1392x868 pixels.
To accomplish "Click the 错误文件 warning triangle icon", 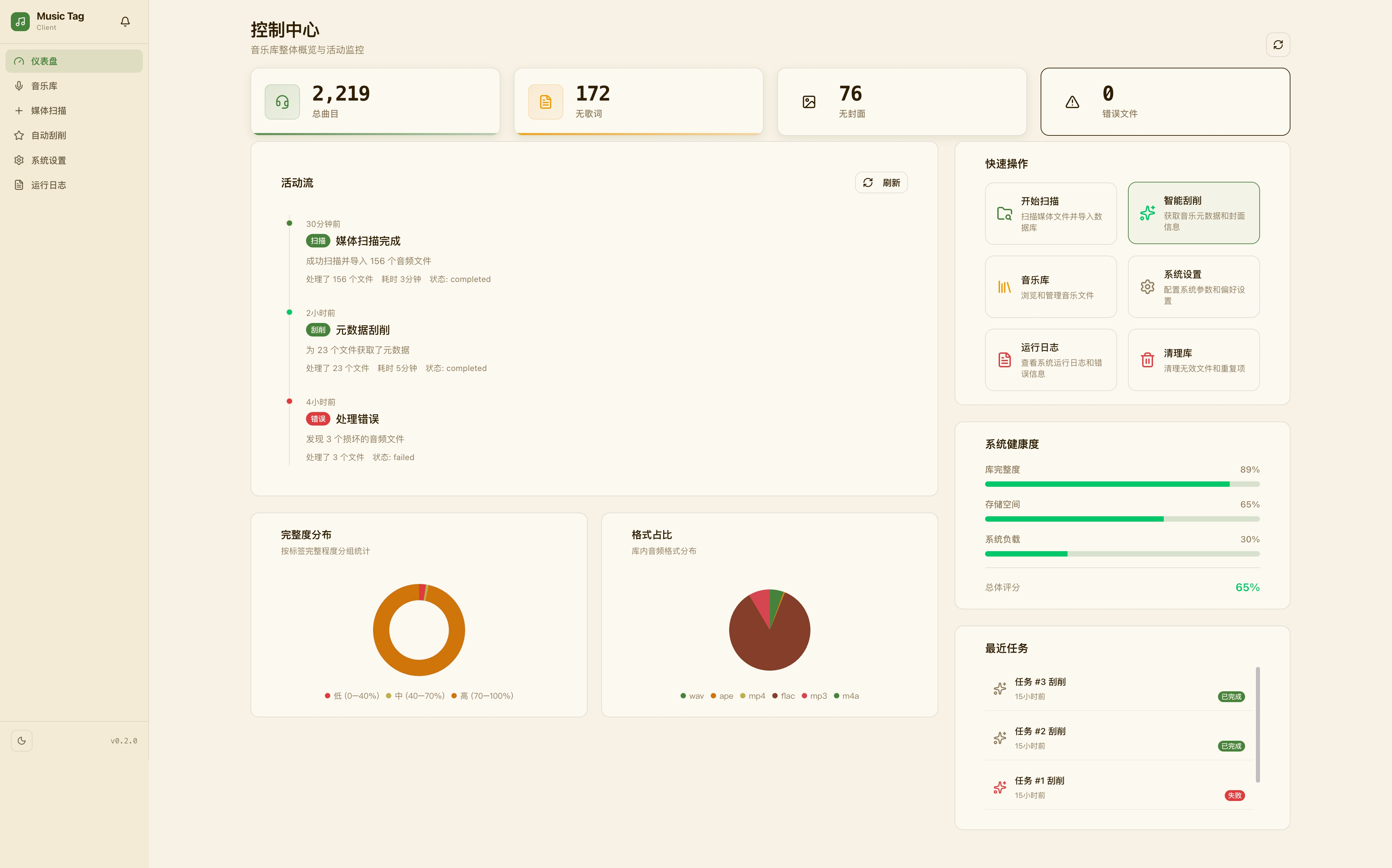I will (x=1072, y=102).
